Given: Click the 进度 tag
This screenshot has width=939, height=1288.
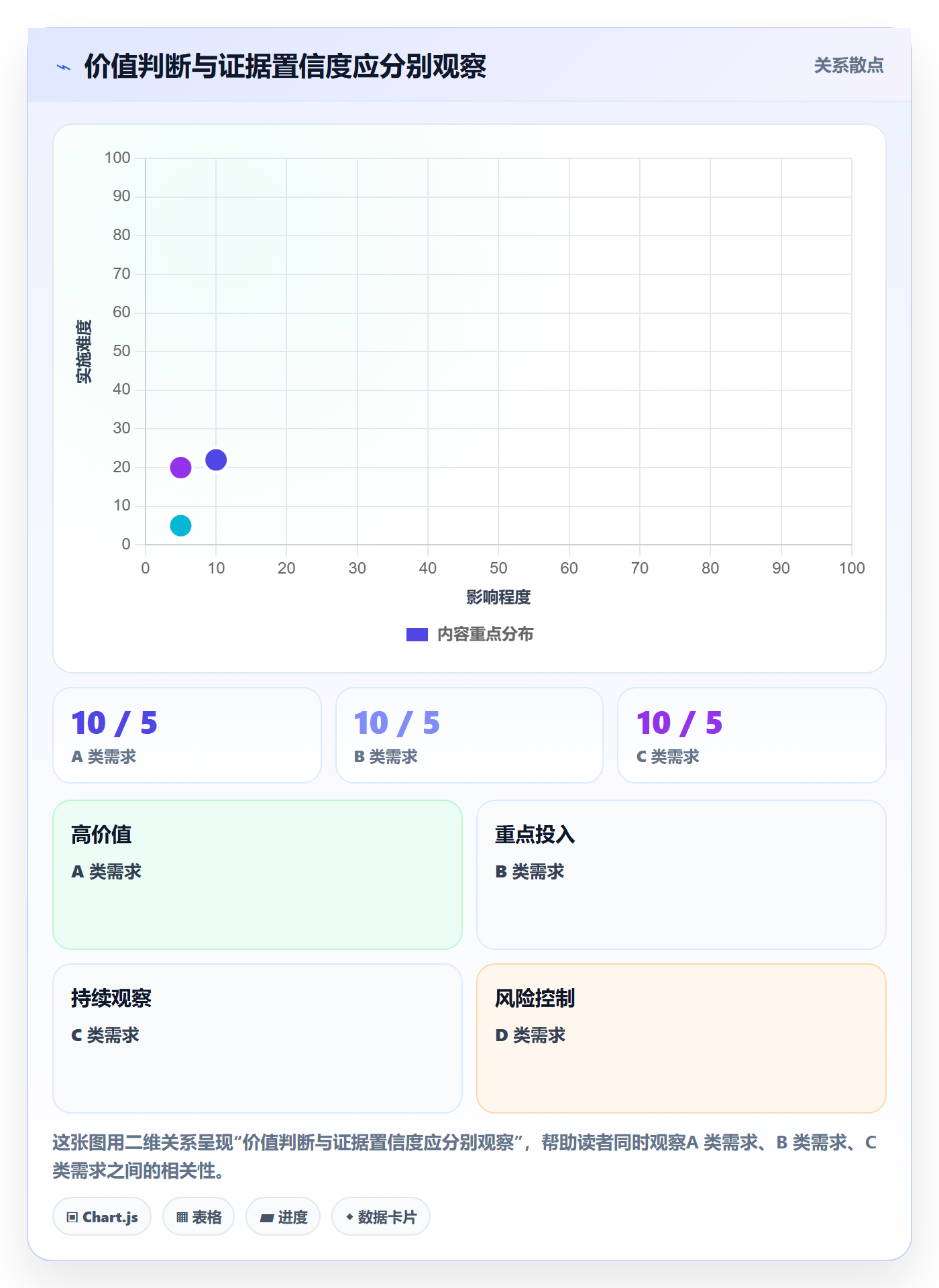Looking at the screenshot, I should [283, 1217].
